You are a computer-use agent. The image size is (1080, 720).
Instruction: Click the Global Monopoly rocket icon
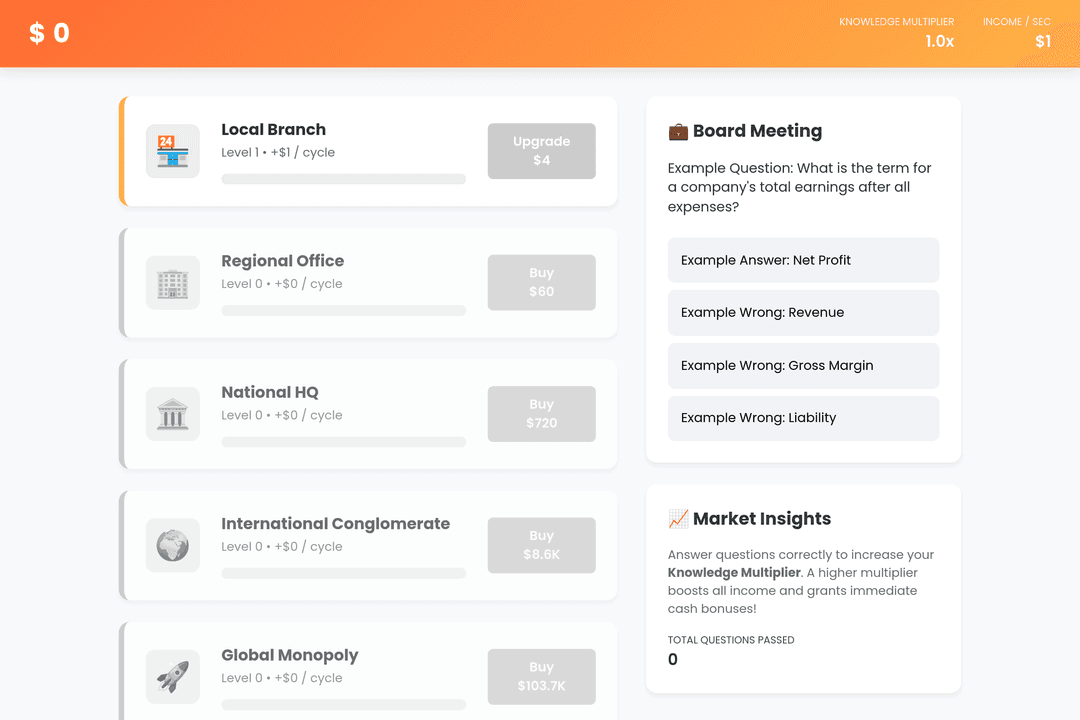pos(173,677)
